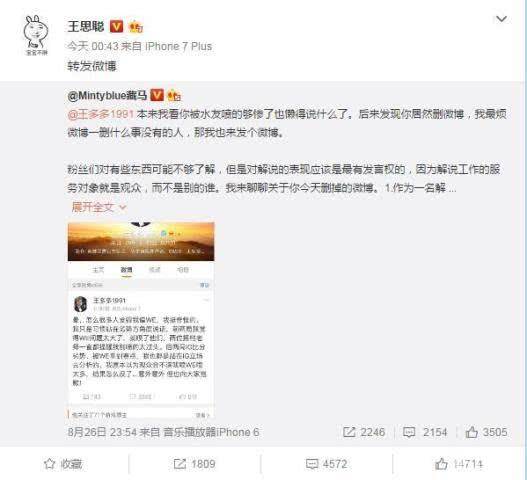Open the original post date 8月26日 23:54
This screenshot has width=527, height=480.
pos(102,432)
